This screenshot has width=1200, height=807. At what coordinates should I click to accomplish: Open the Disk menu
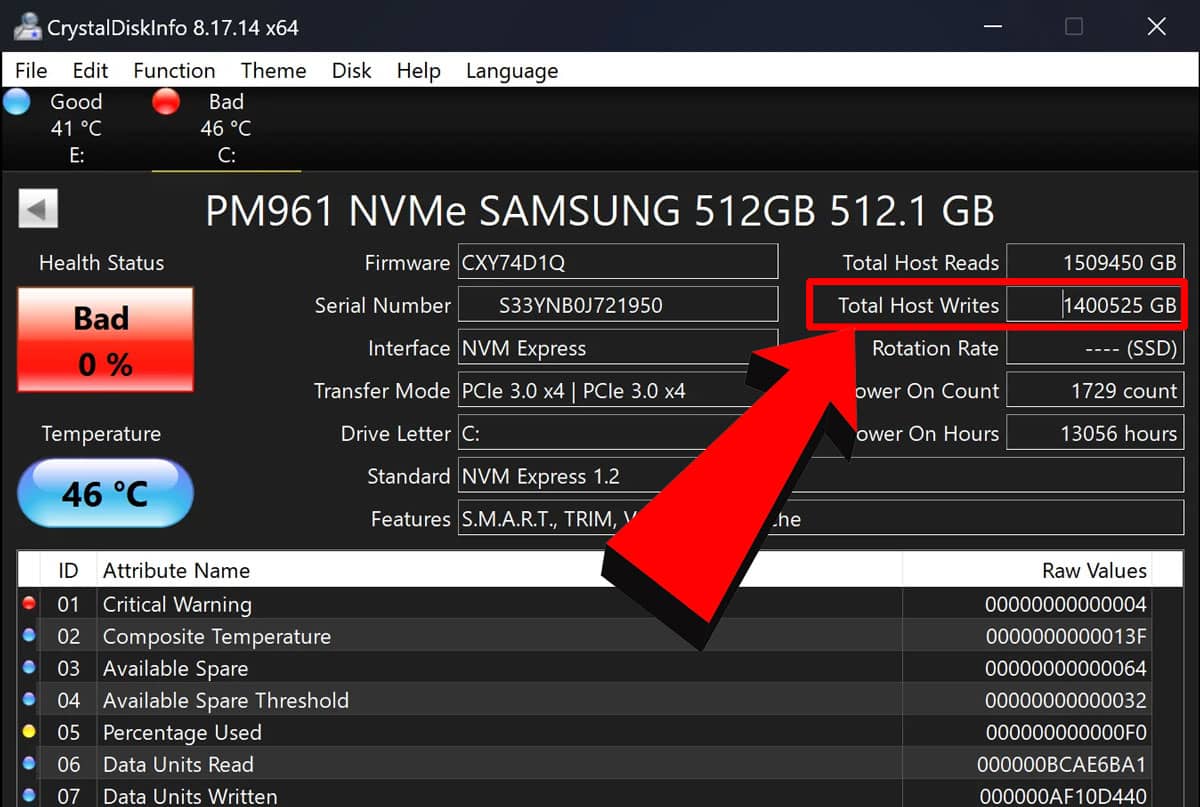pyautogui.click(x=351, y=70)
